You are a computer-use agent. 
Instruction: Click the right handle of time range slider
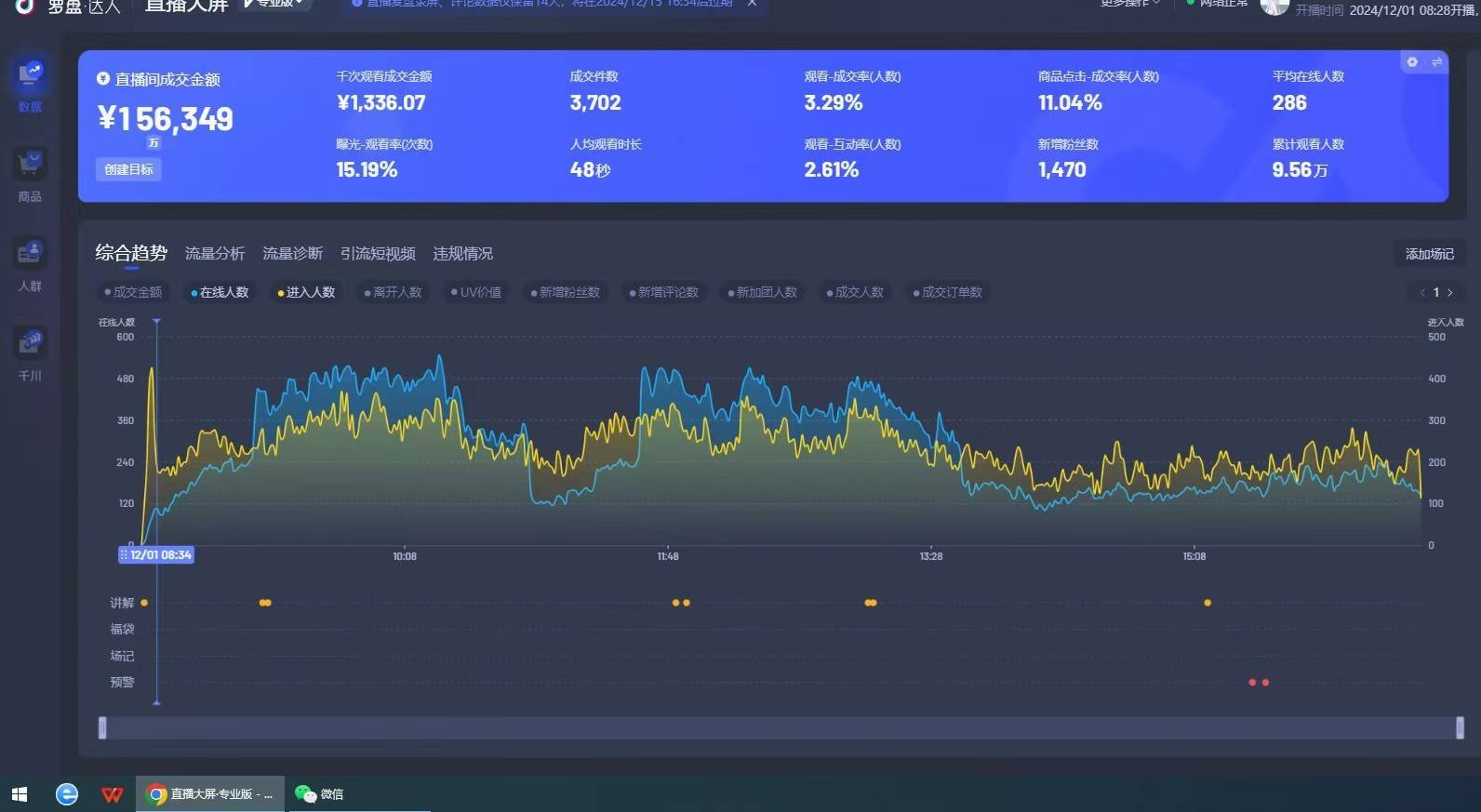pos(1460,727)
